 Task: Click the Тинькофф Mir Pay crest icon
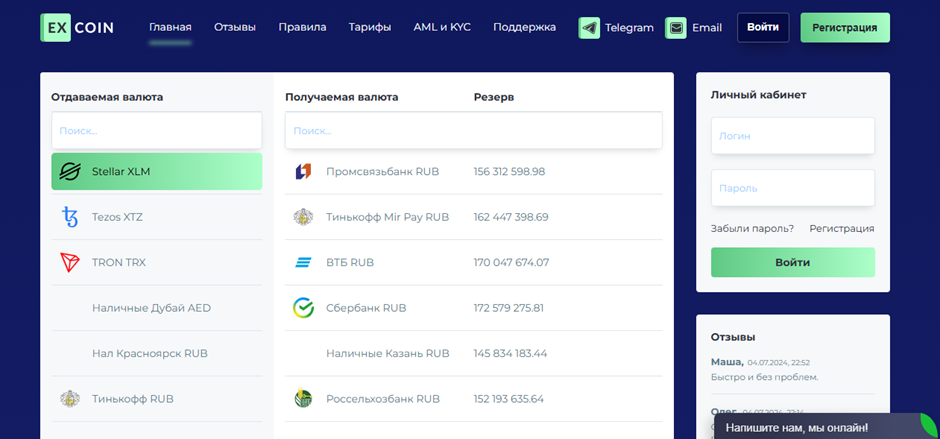303,217
